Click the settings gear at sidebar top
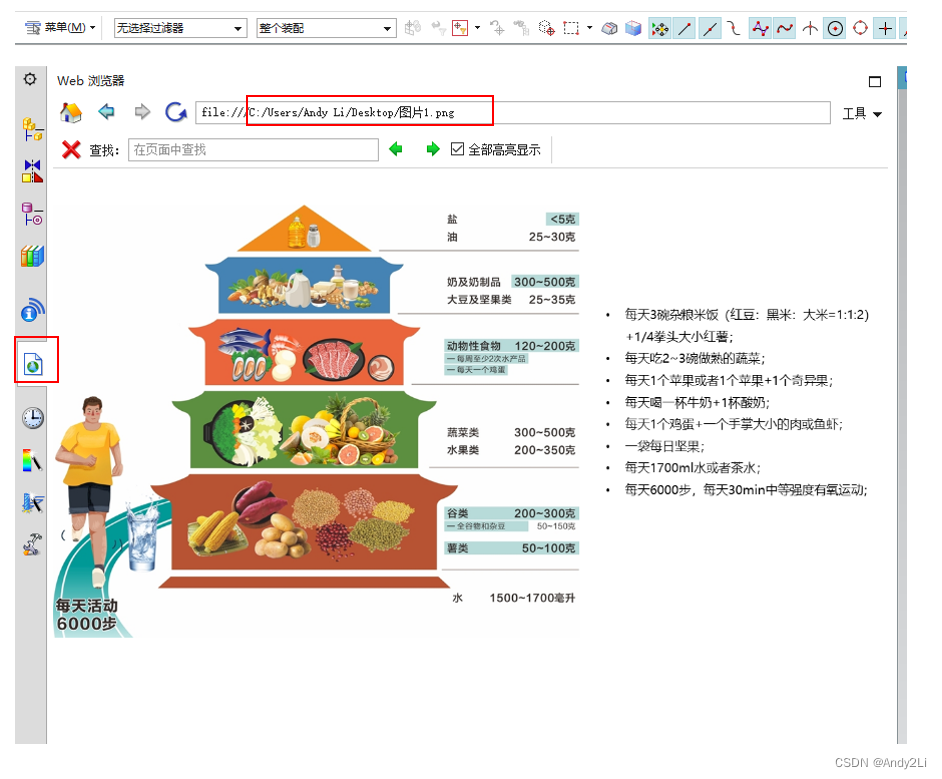Image resolution: width=942 pixels, height=779 pixels. click(x=29, y=79)
